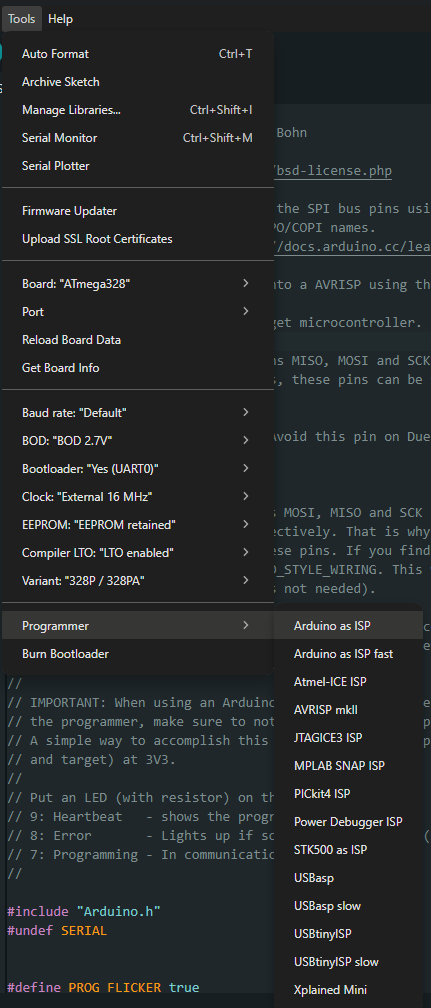Select USBasp as the programmer
The width and height of the screenshot is (431, 1008).
[x=348, y=878]
